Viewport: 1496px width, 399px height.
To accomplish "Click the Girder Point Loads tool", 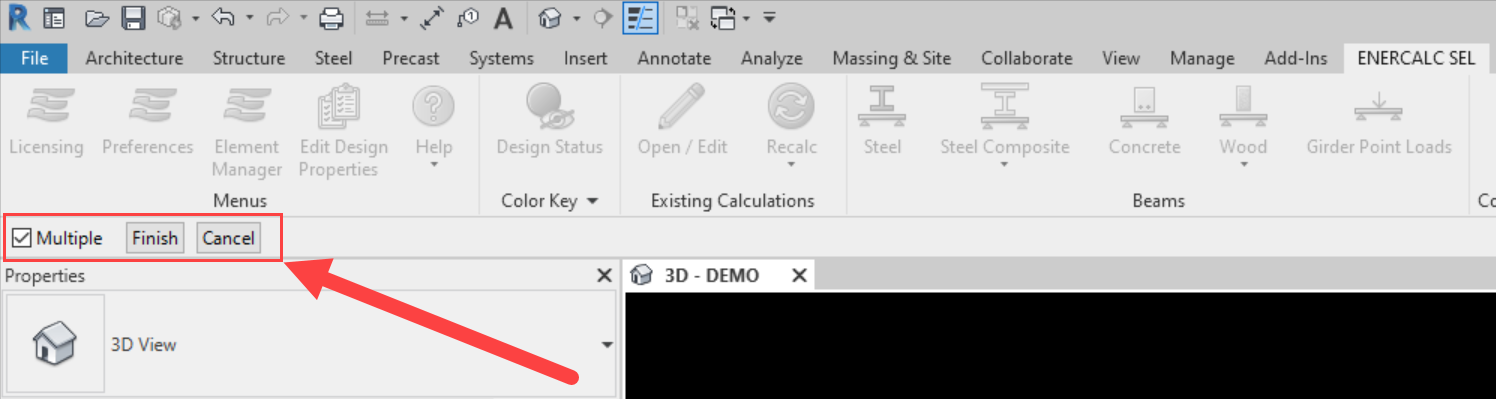I will pos(1378,107).
